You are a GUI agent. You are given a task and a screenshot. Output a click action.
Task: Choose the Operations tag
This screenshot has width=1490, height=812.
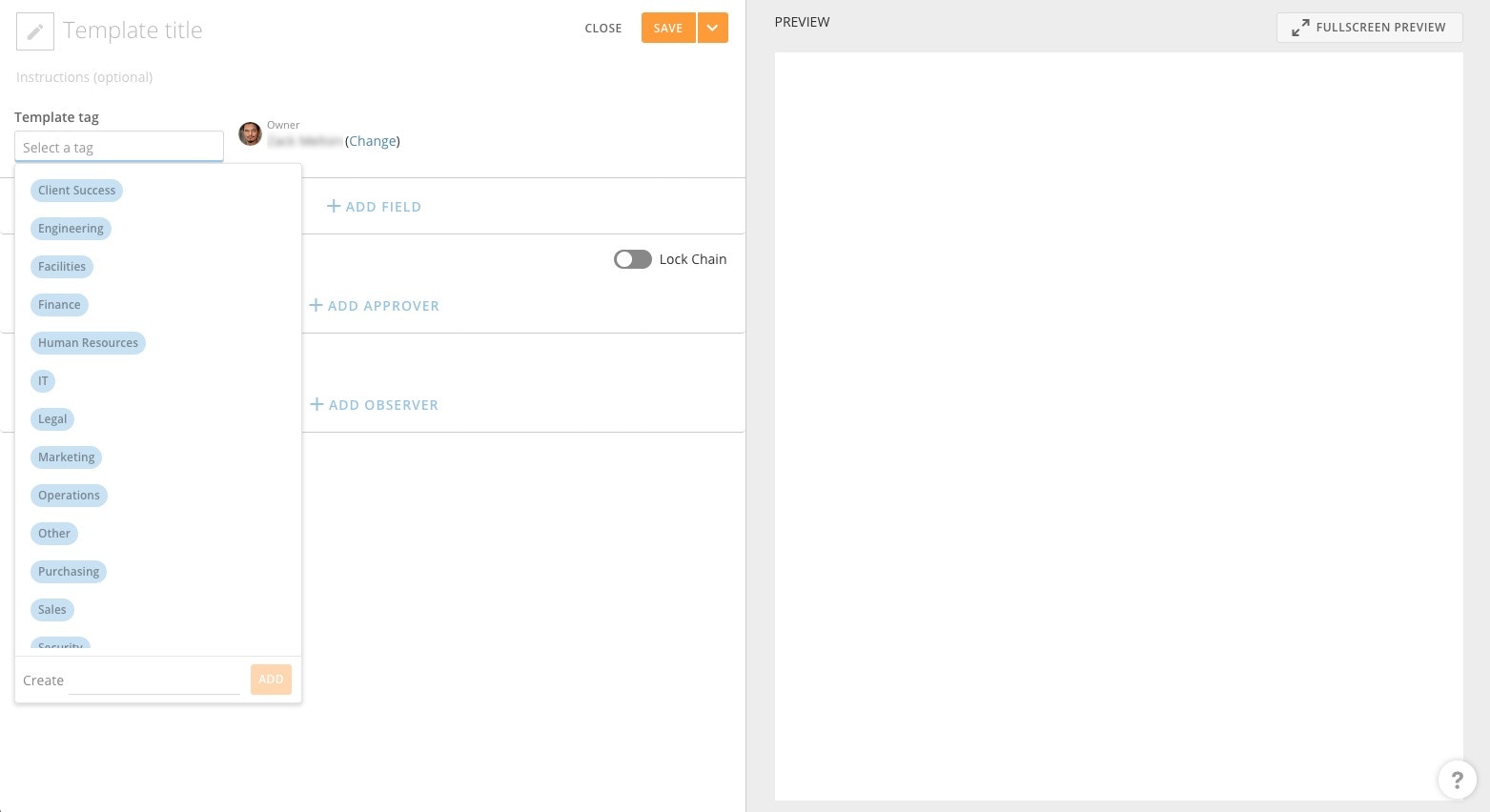(x=69, y=496)
